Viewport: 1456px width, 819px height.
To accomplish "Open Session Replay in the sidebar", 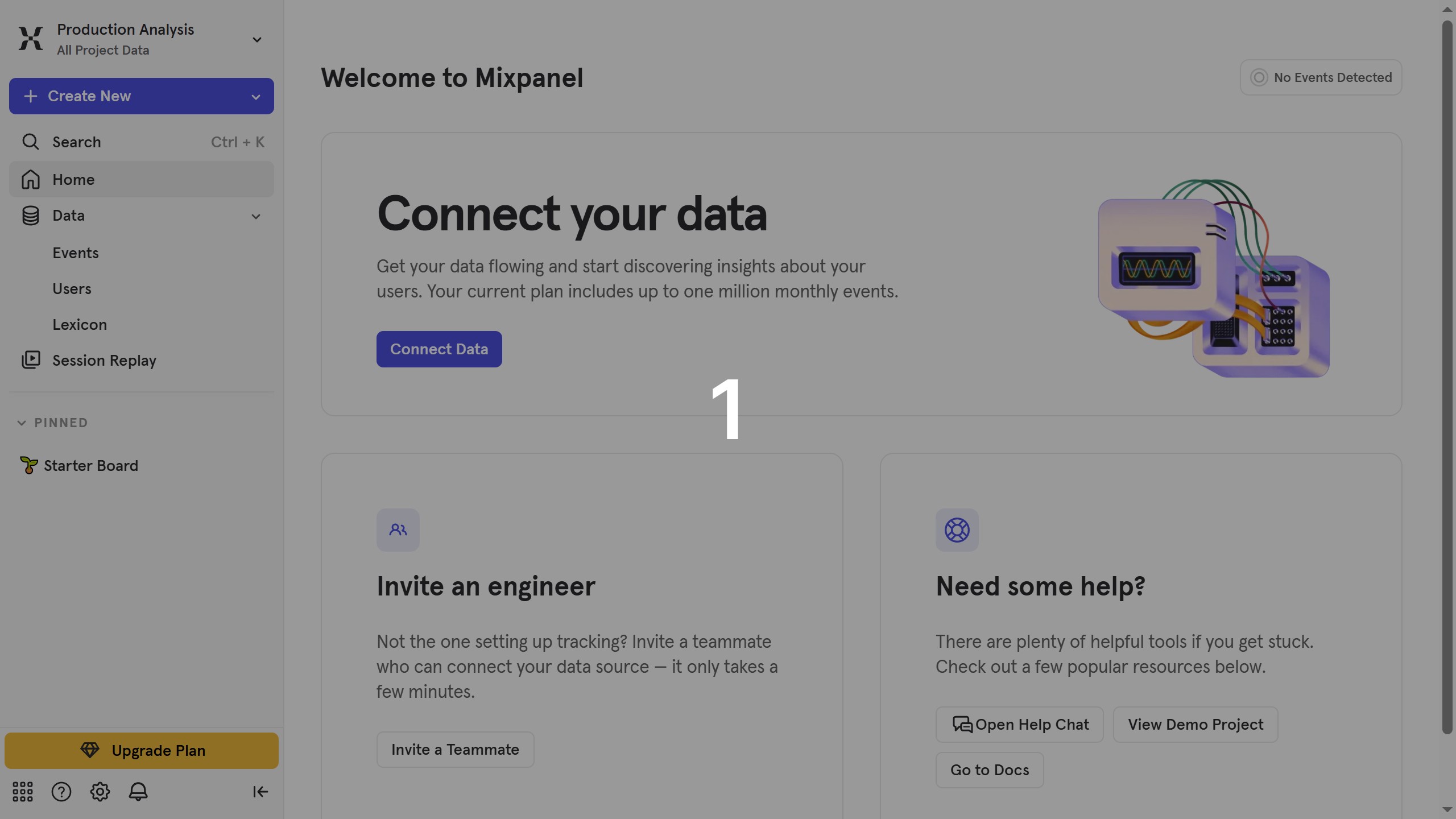I will 142,360.
